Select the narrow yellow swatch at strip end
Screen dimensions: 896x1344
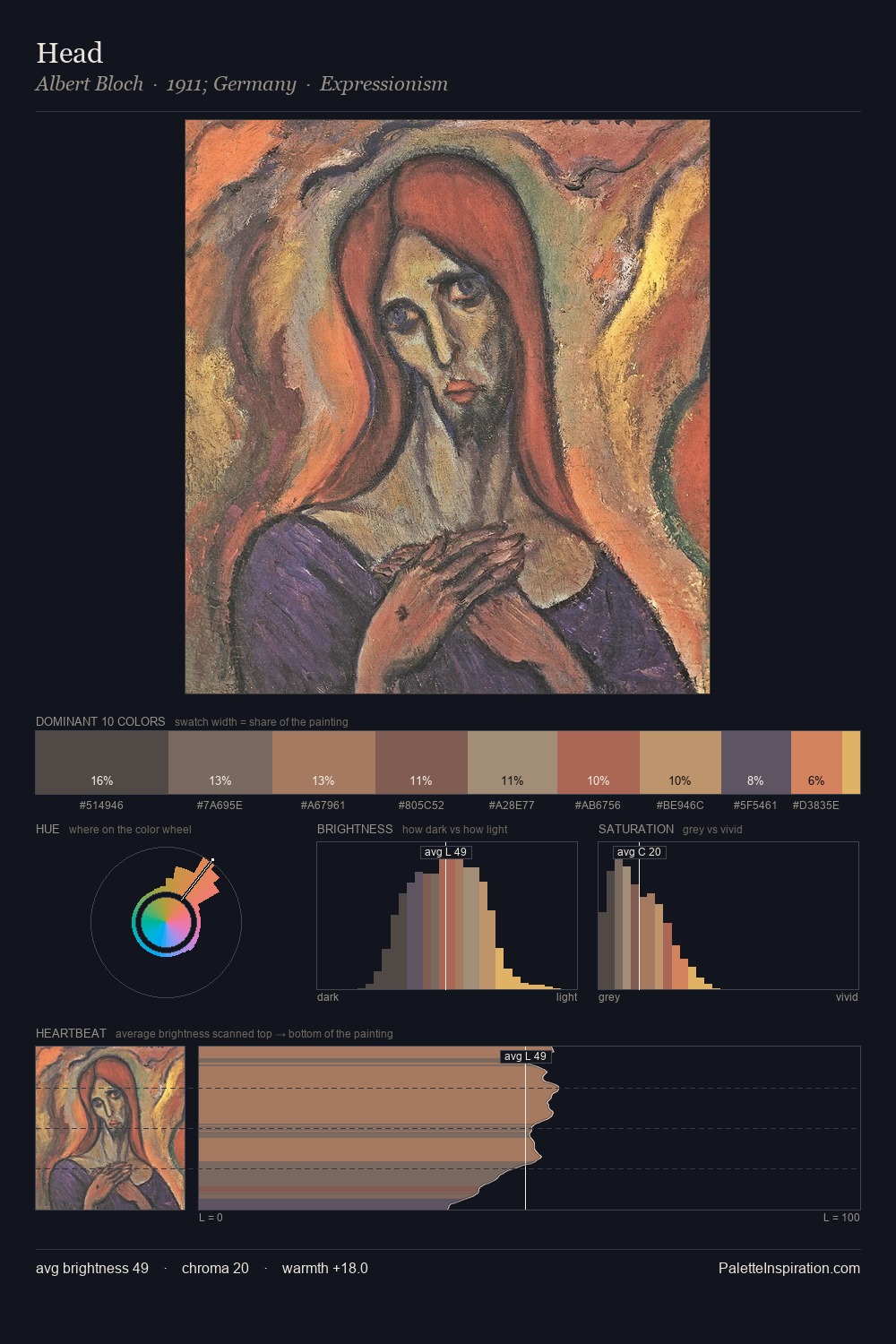851,762
